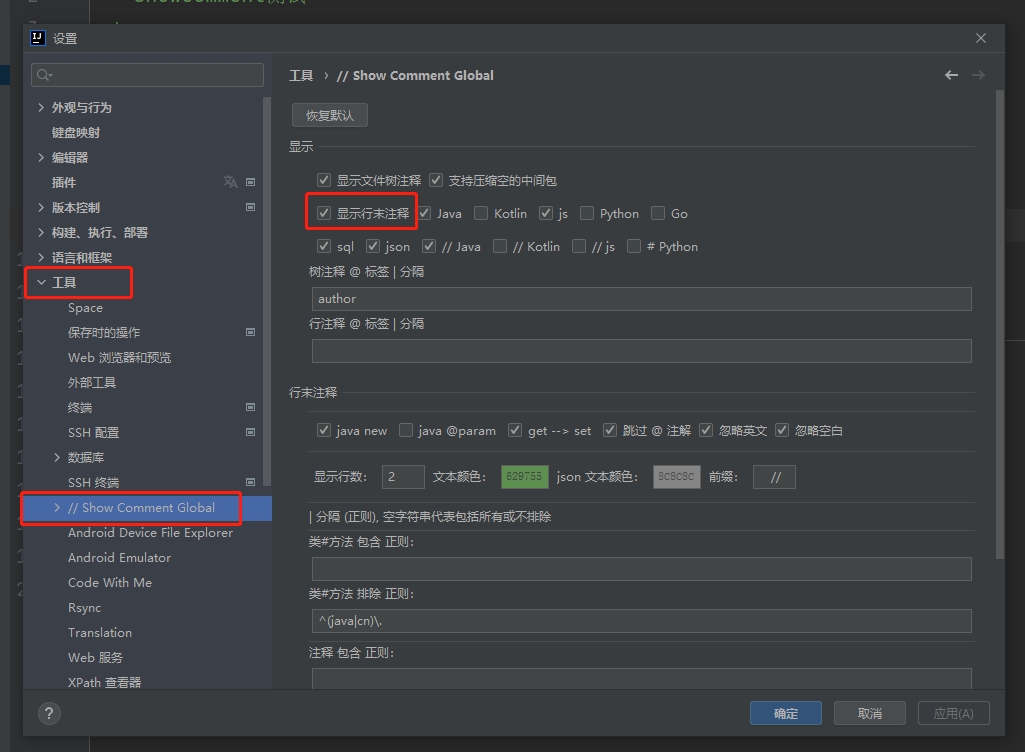Select 键盘映射 in settings tree
Screen dimensions: 1025x752
[76, 132]
